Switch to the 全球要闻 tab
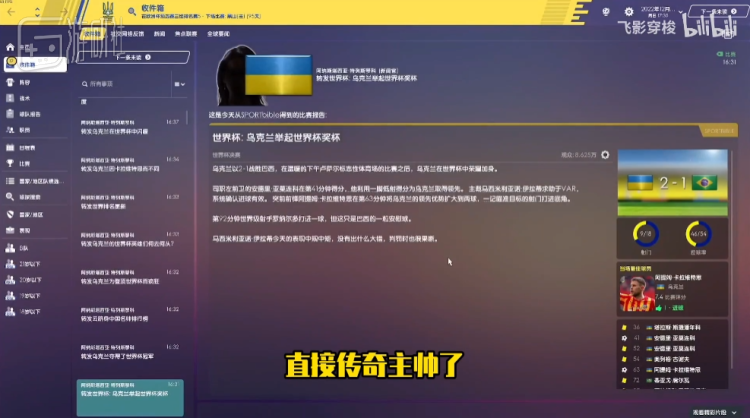 click(x=218, y=34)
